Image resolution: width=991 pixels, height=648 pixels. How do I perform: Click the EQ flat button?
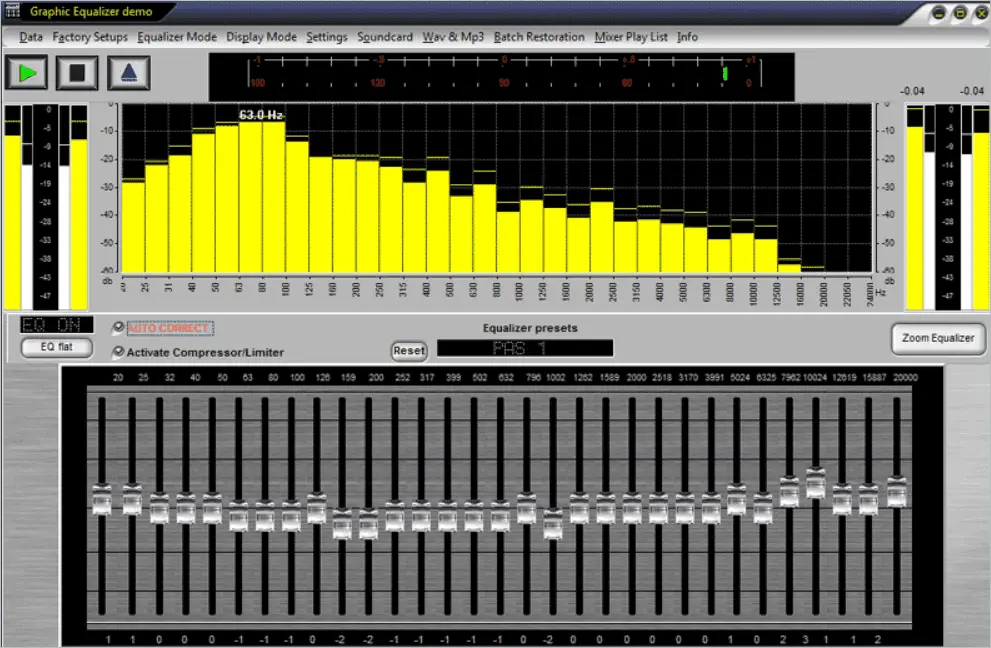point(57,347)
